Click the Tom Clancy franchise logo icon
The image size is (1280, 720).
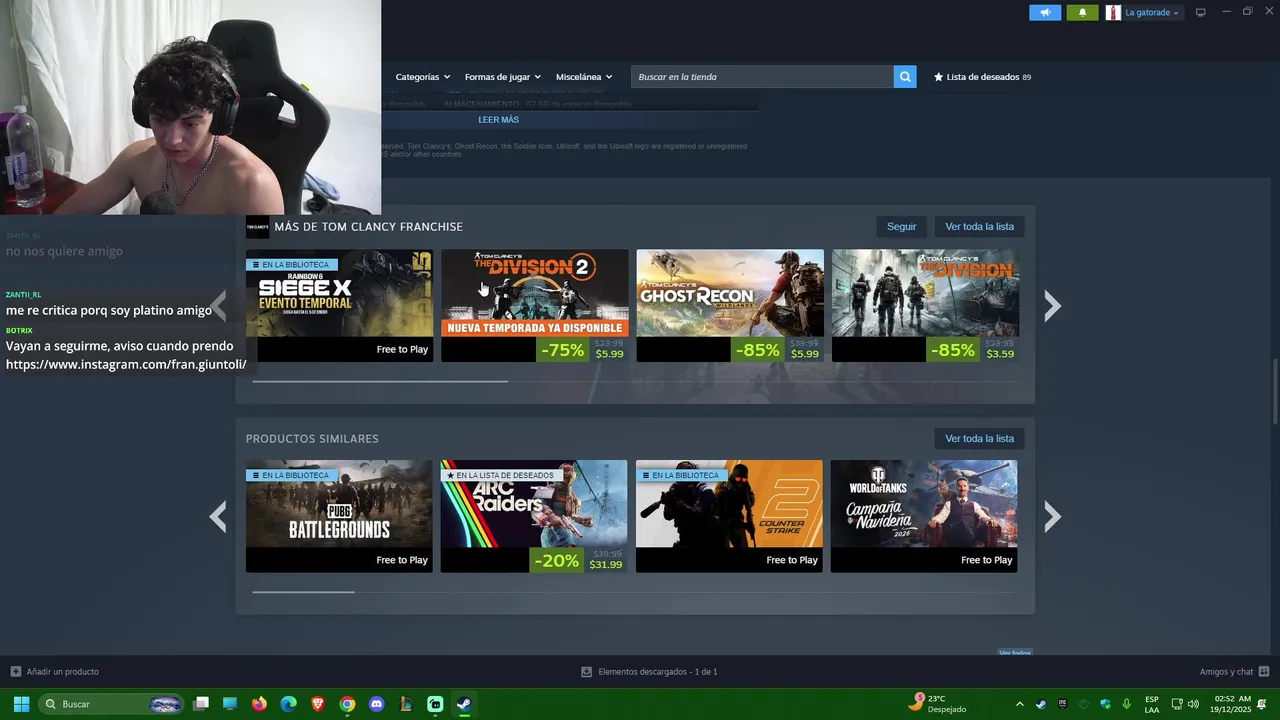click(257, 227)
